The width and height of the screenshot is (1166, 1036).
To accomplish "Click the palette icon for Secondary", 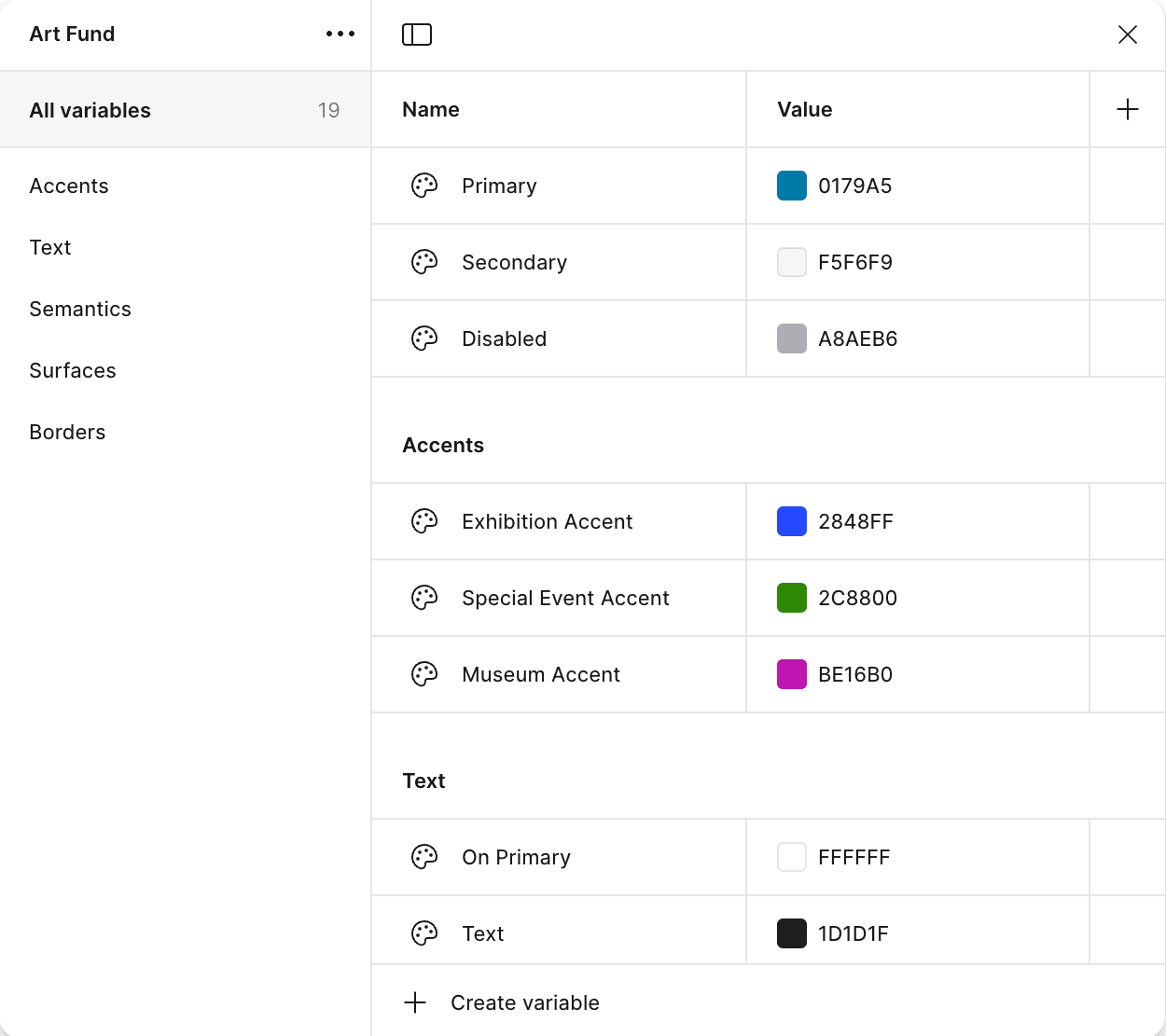I will tap(424, 262).
